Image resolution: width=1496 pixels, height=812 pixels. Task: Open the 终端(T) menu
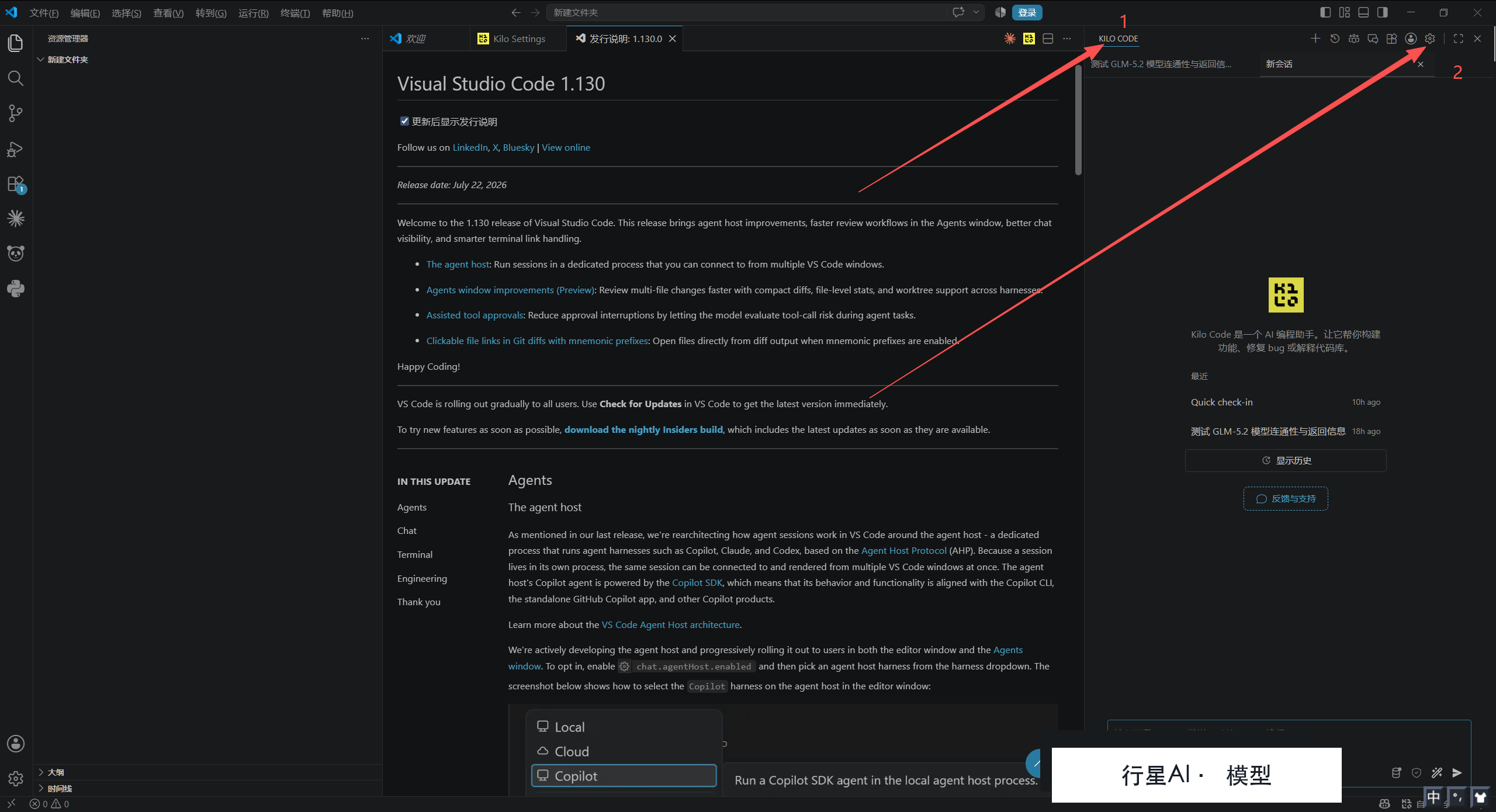coord(295,13)
